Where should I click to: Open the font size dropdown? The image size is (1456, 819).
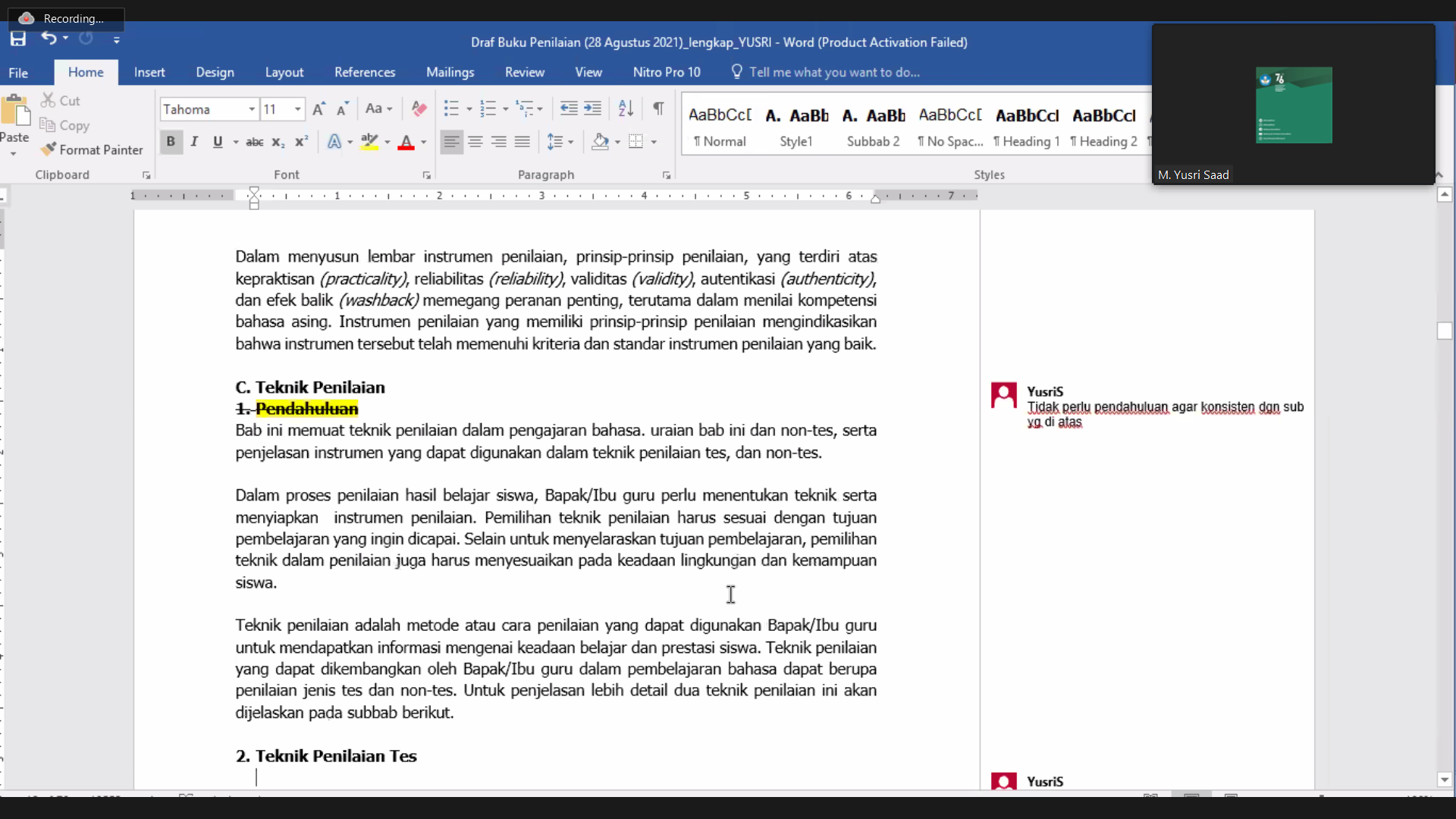[298, 109]
